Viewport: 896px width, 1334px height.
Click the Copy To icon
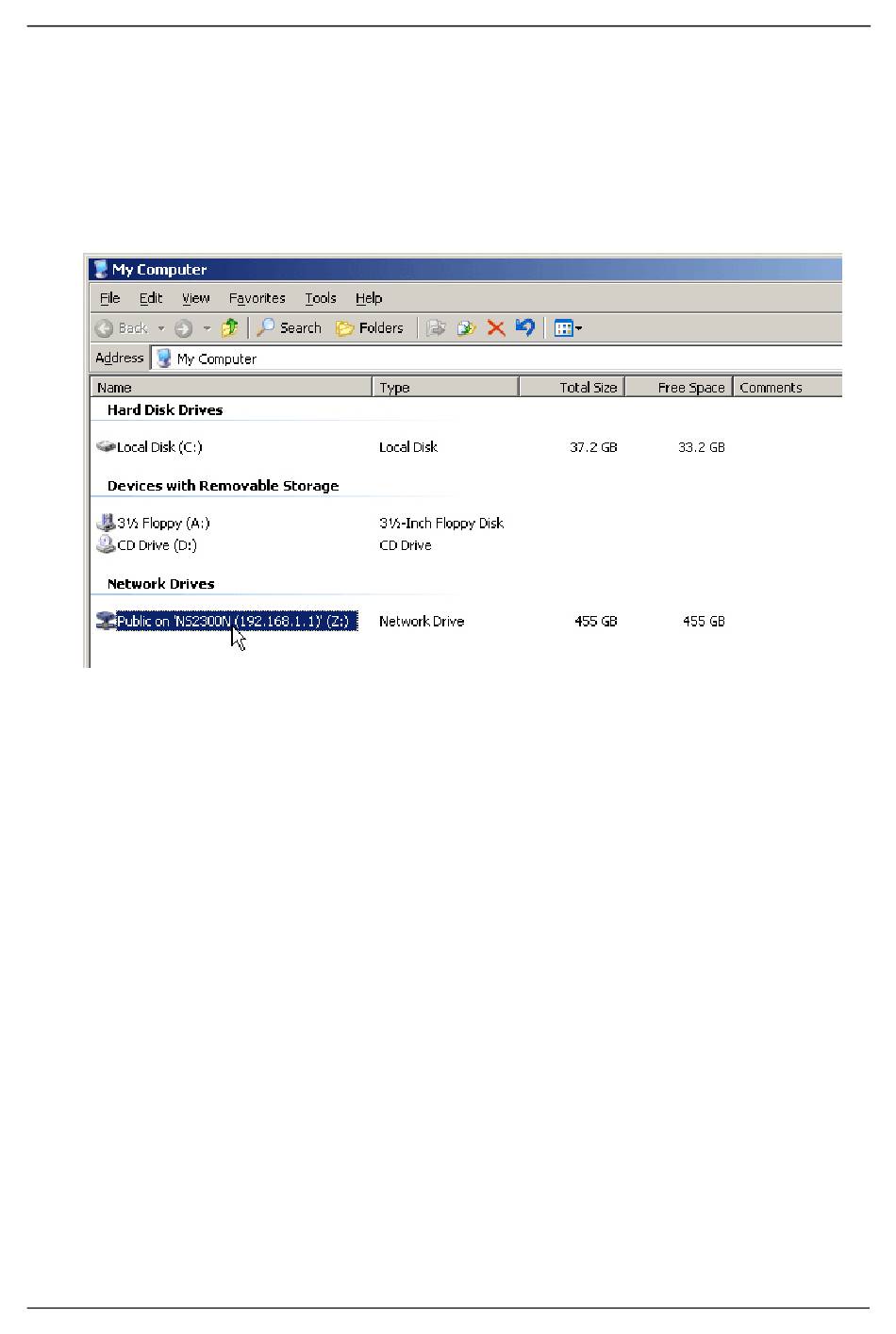466,328
